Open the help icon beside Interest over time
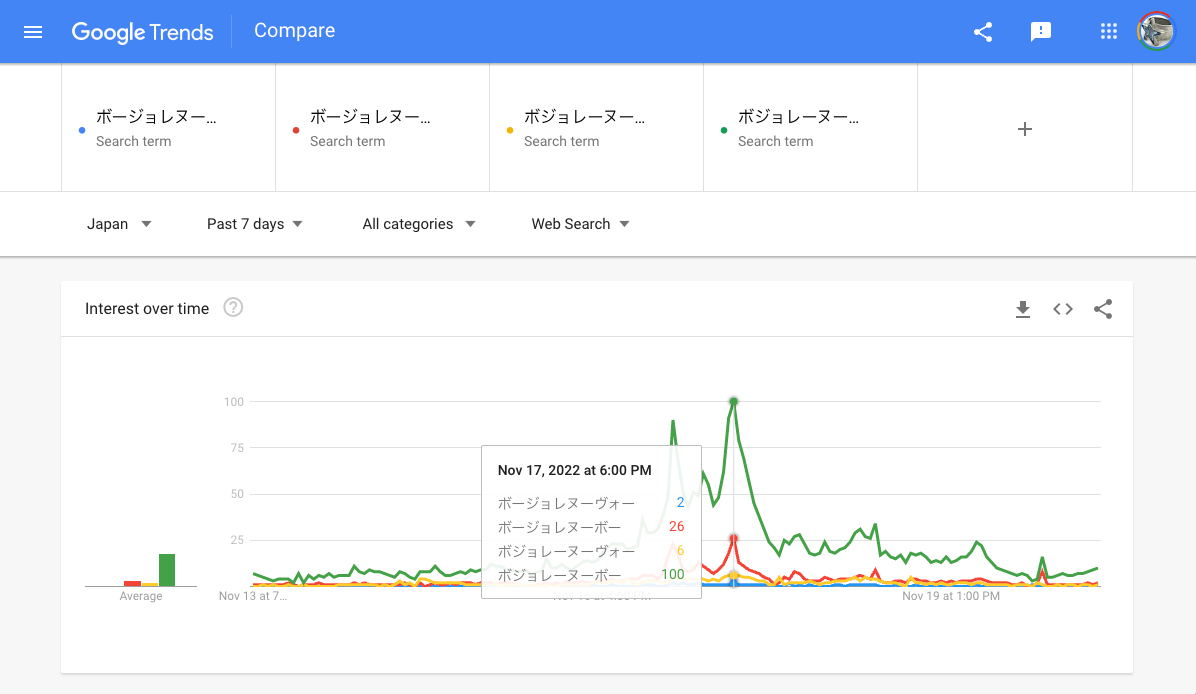The width and height of the screenshot is (1196, 694). tap(233, 308)
